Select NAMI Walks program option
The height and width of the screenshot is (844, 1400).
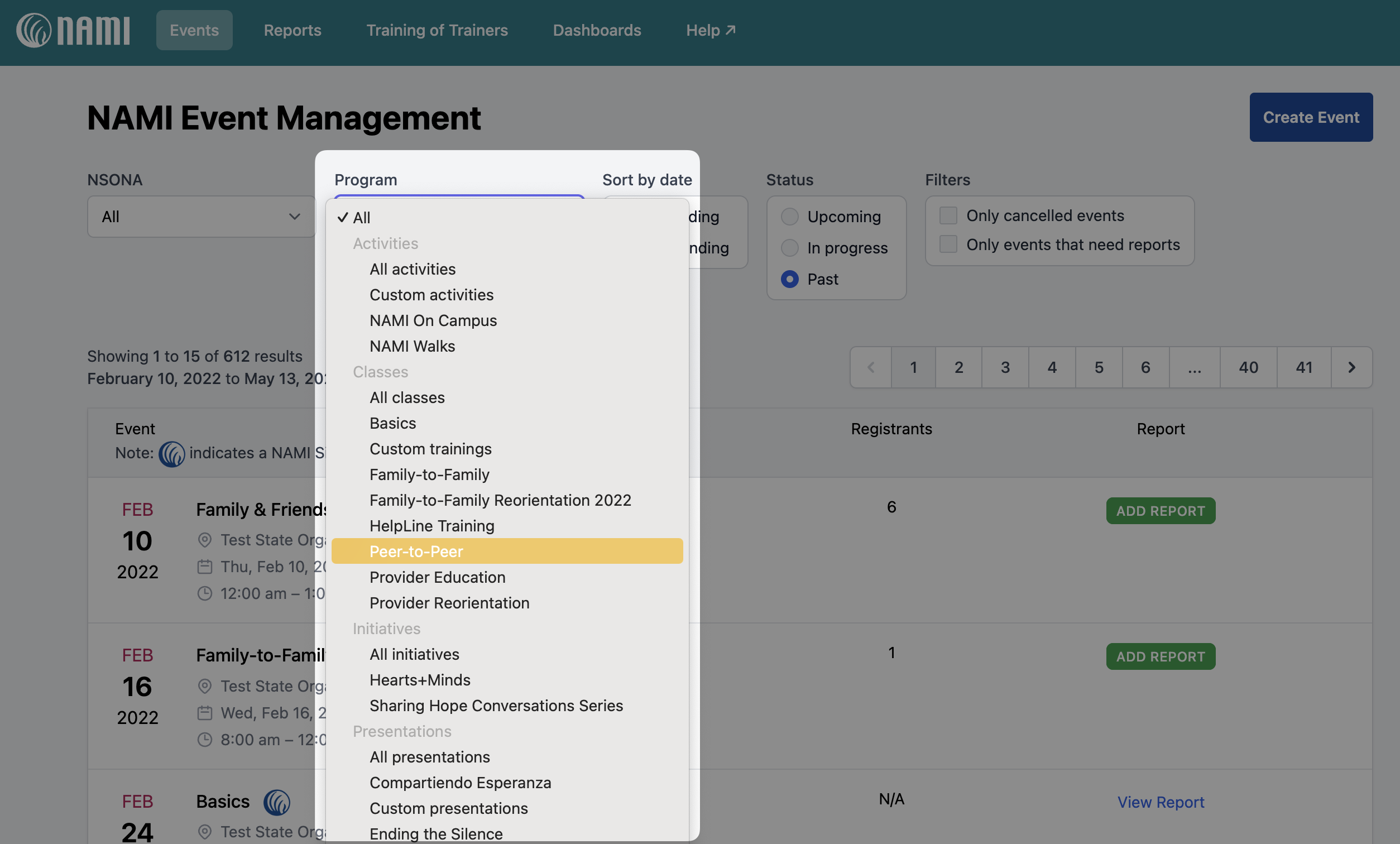[507, 346]
